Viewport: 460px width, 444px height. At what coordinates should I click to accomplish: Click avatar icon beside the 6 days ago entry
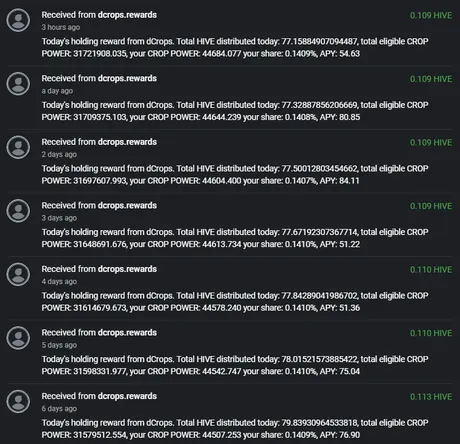pos(18,402)
